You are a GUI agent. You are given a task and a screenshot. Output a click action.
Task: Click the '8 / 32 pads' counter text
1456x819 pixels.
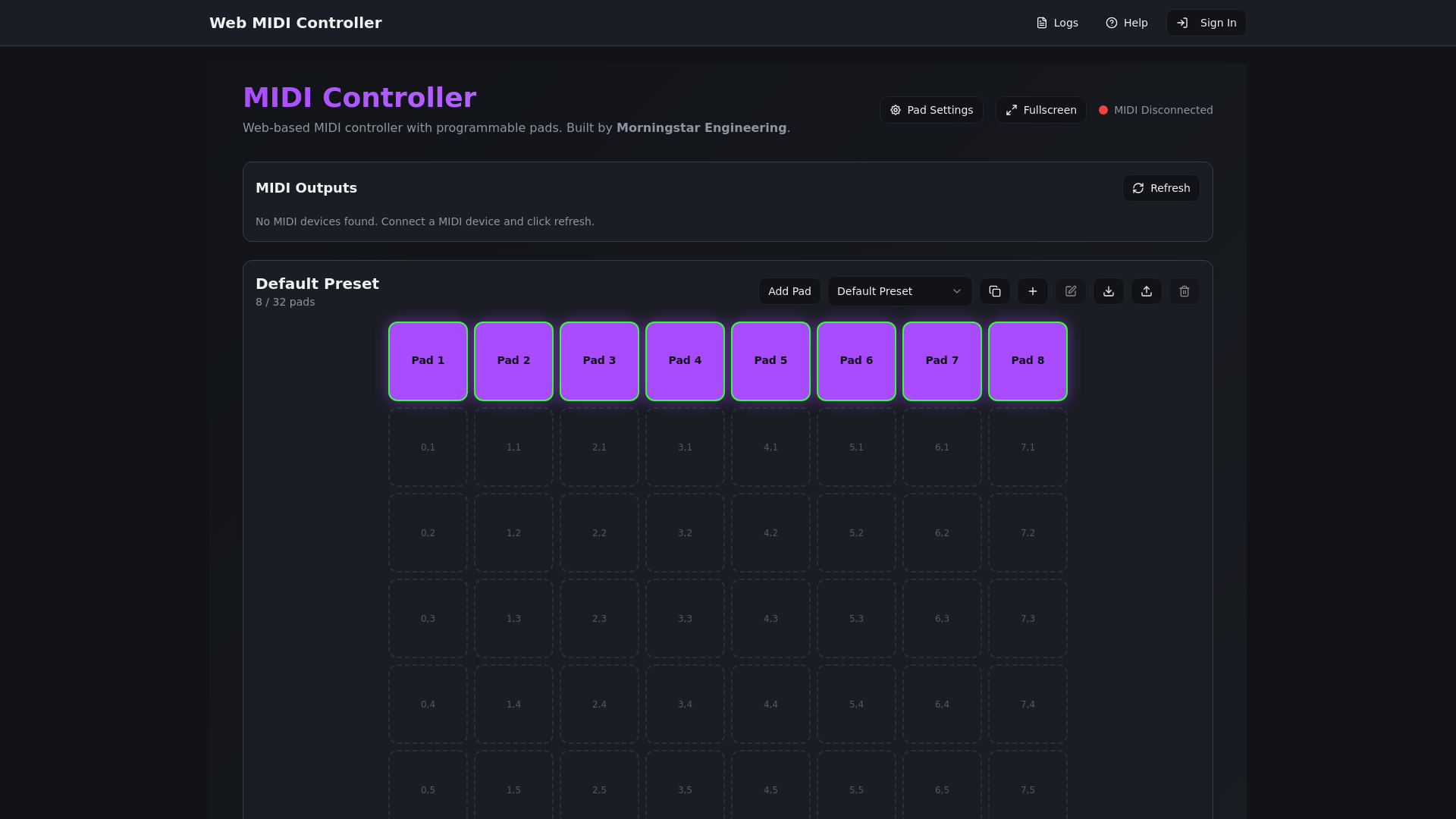point(285,302)
